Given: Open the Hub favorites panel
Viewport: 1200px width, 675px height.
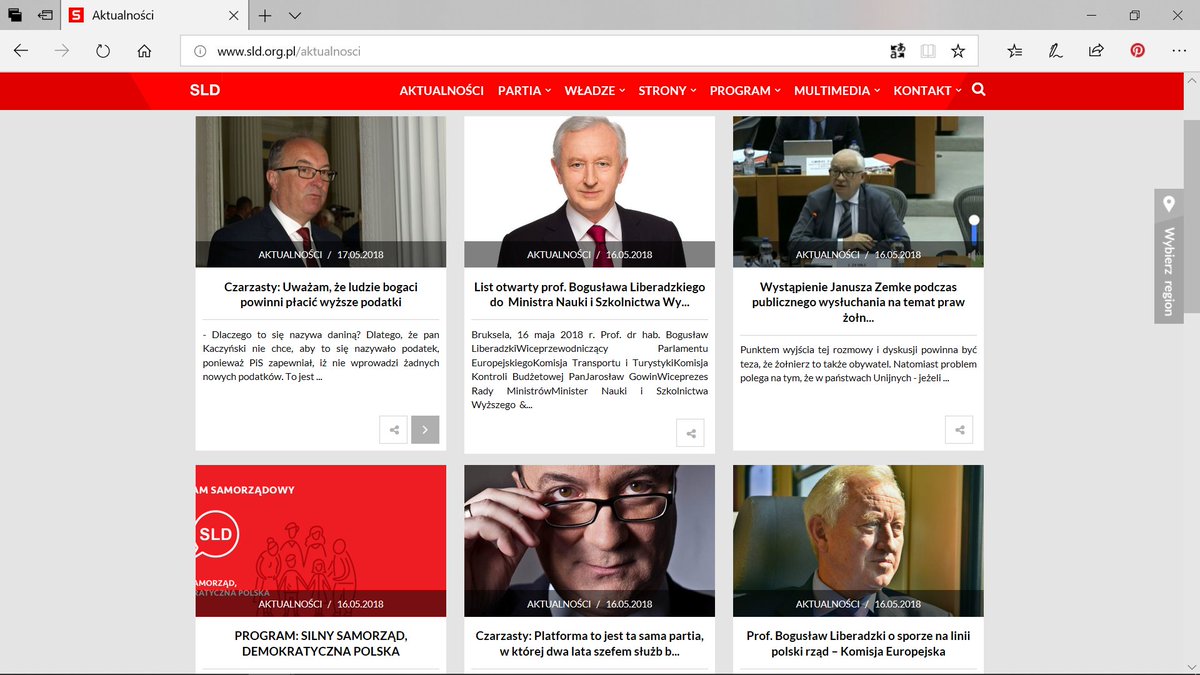Looking at the screenshot, I should click(x=1013, y=49).
